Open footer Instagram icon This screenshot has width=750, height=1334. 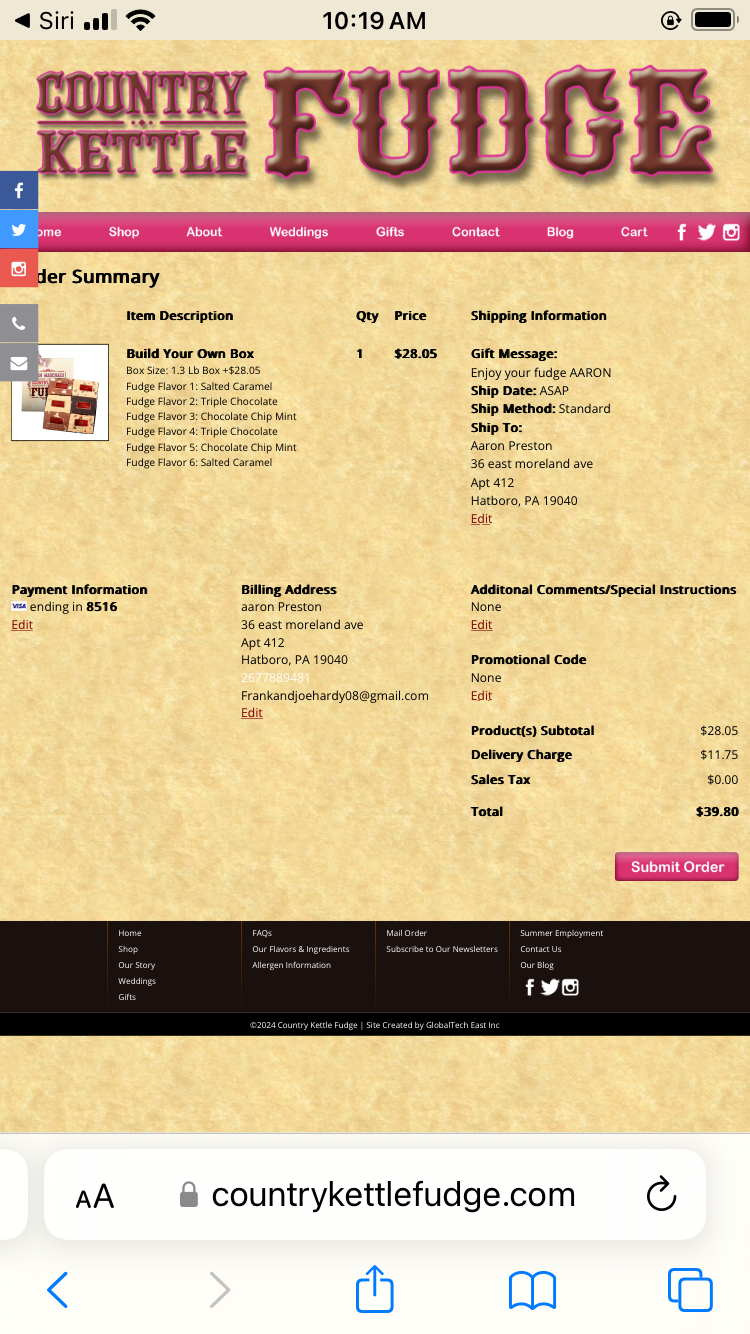click(570, 988)
